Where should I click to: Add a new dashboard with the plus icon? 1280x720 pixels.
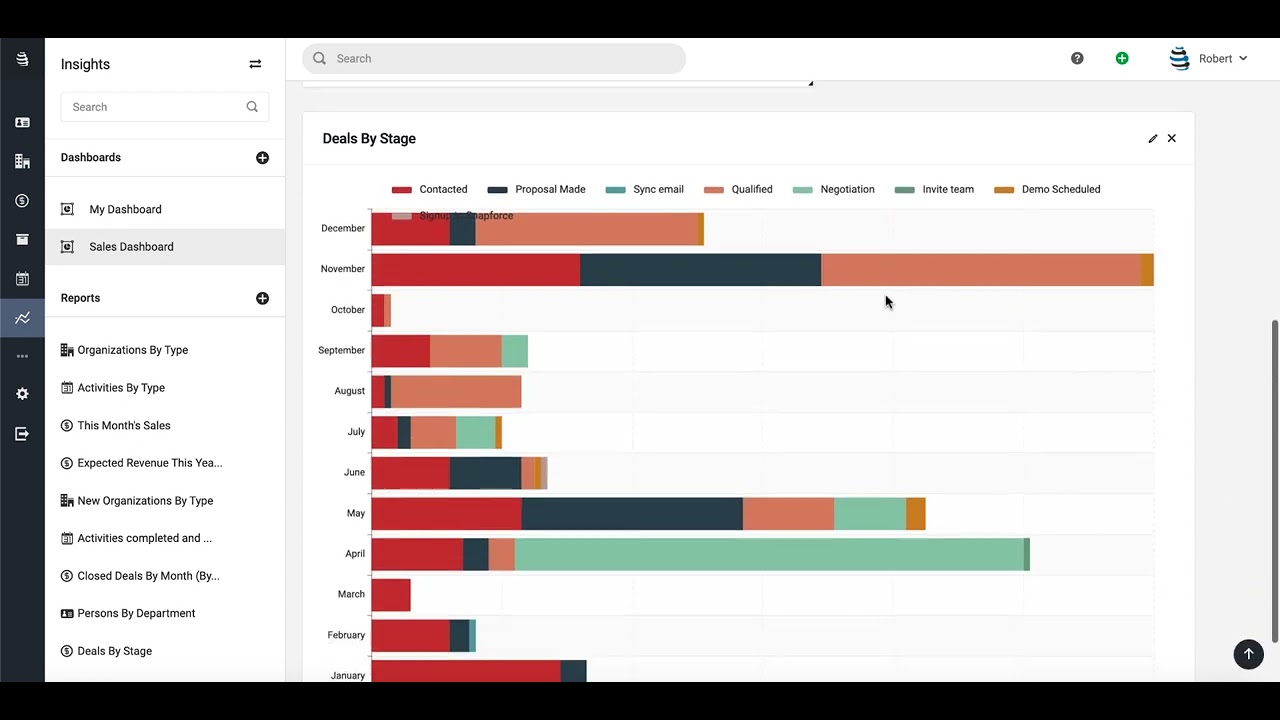click(262, 158)
